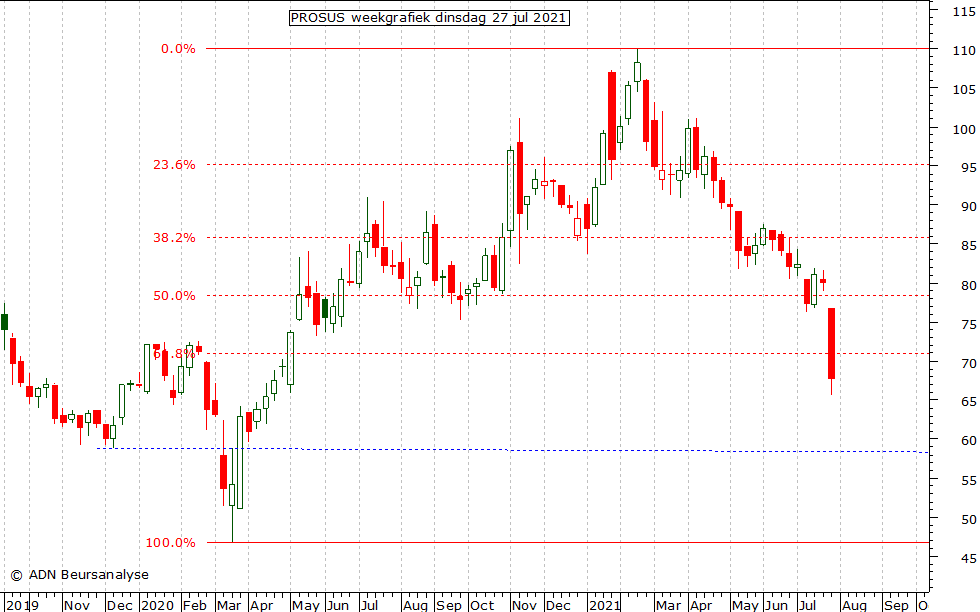980x612 pixels.
Task: Click the 2020 label on the time axis
Action: (x=157, y=604)
